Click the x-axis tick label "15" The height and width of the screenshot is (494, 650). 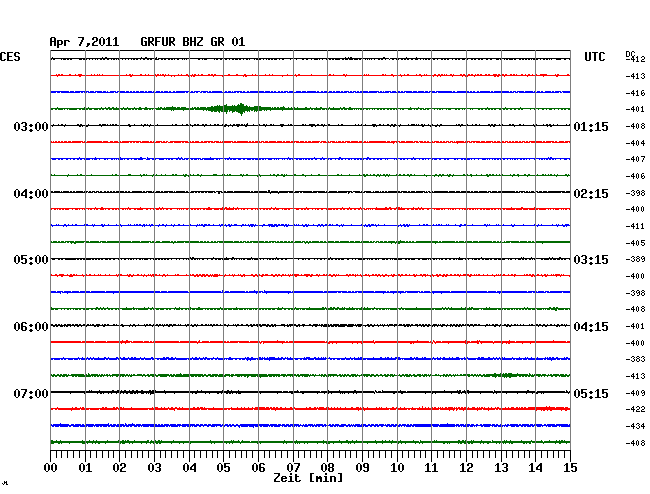570,468
